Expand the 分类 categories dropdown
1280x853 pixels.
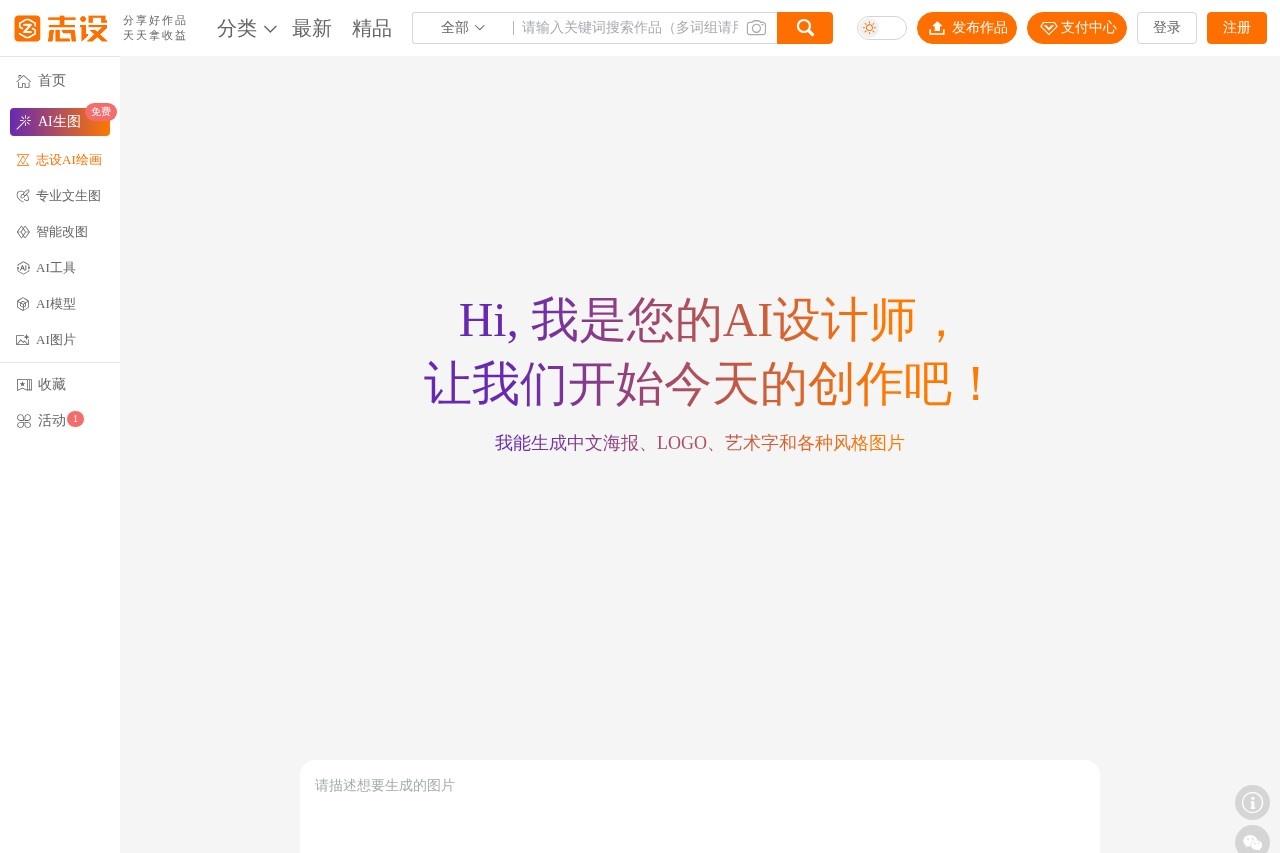click(x=246, y=28)
